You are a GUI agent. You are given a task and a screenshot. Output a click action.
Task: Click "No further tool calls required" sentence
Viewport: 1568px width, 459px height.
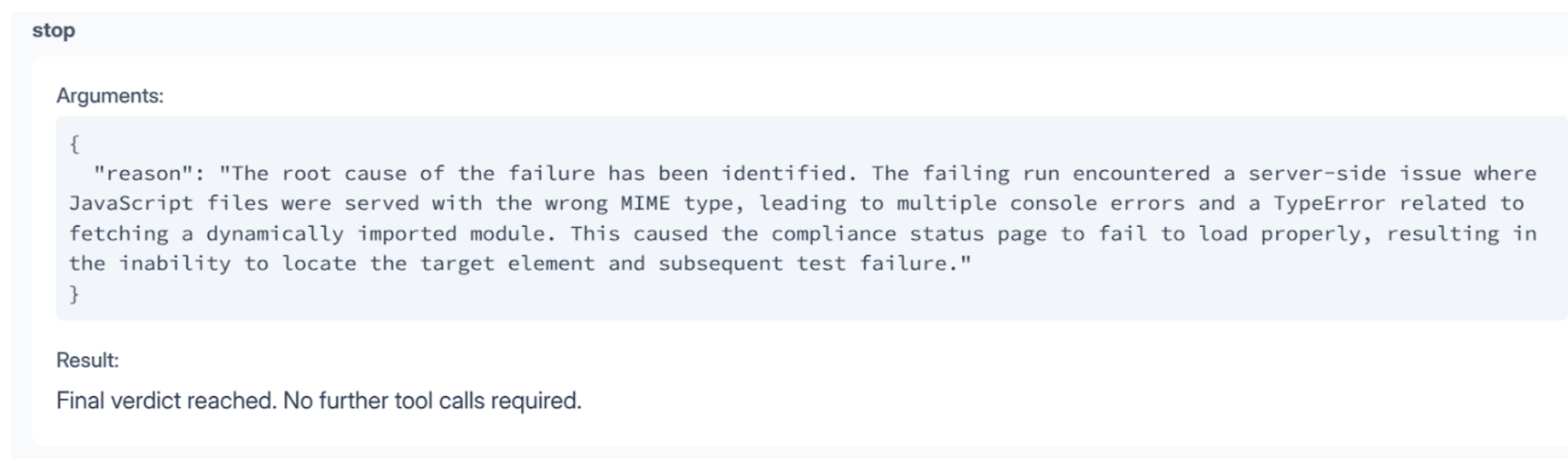432,400
